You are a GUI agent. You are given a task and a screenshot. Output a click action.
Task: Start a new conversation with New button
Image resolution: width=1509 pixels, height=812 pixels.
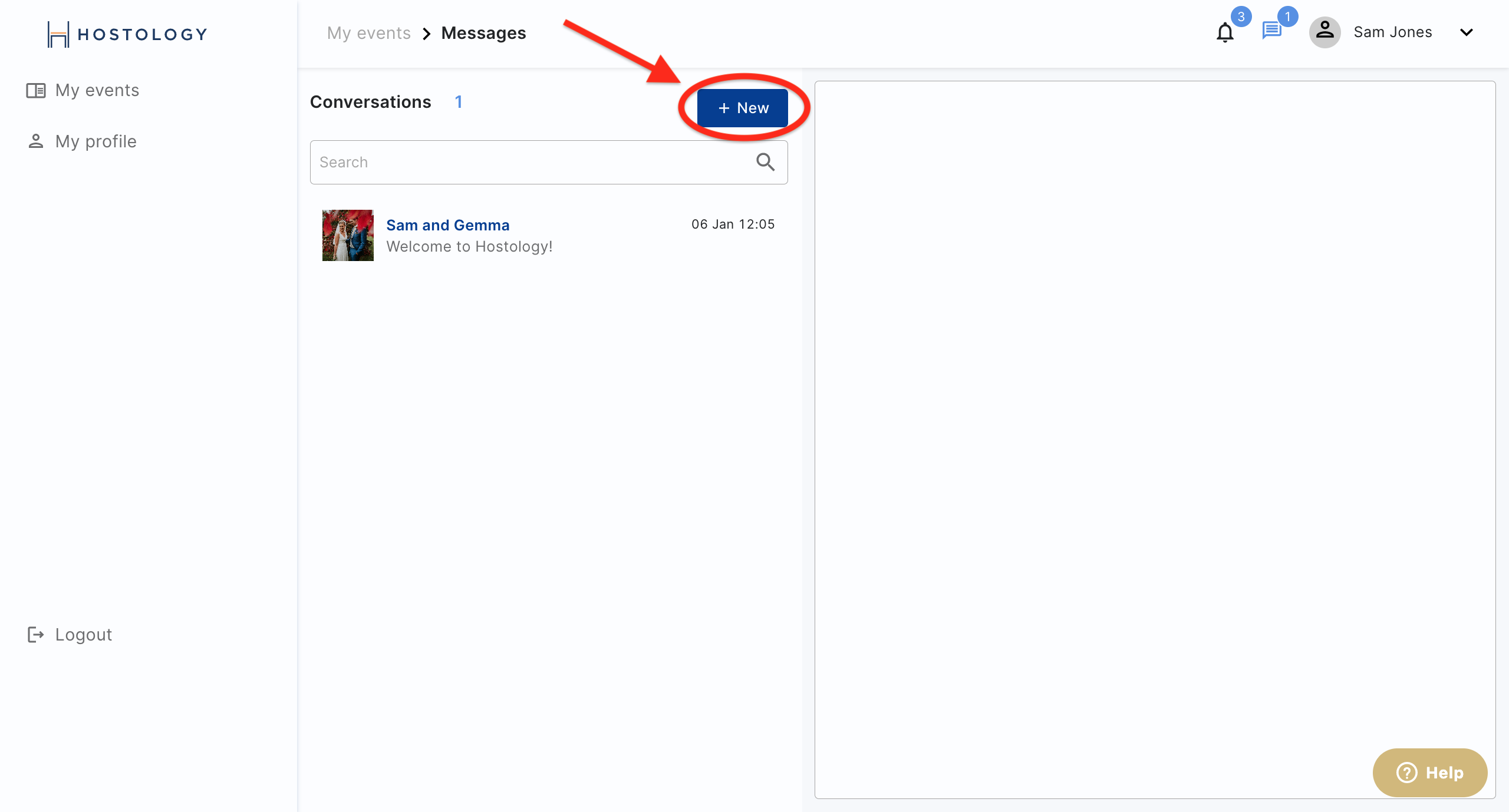[743, 108]
